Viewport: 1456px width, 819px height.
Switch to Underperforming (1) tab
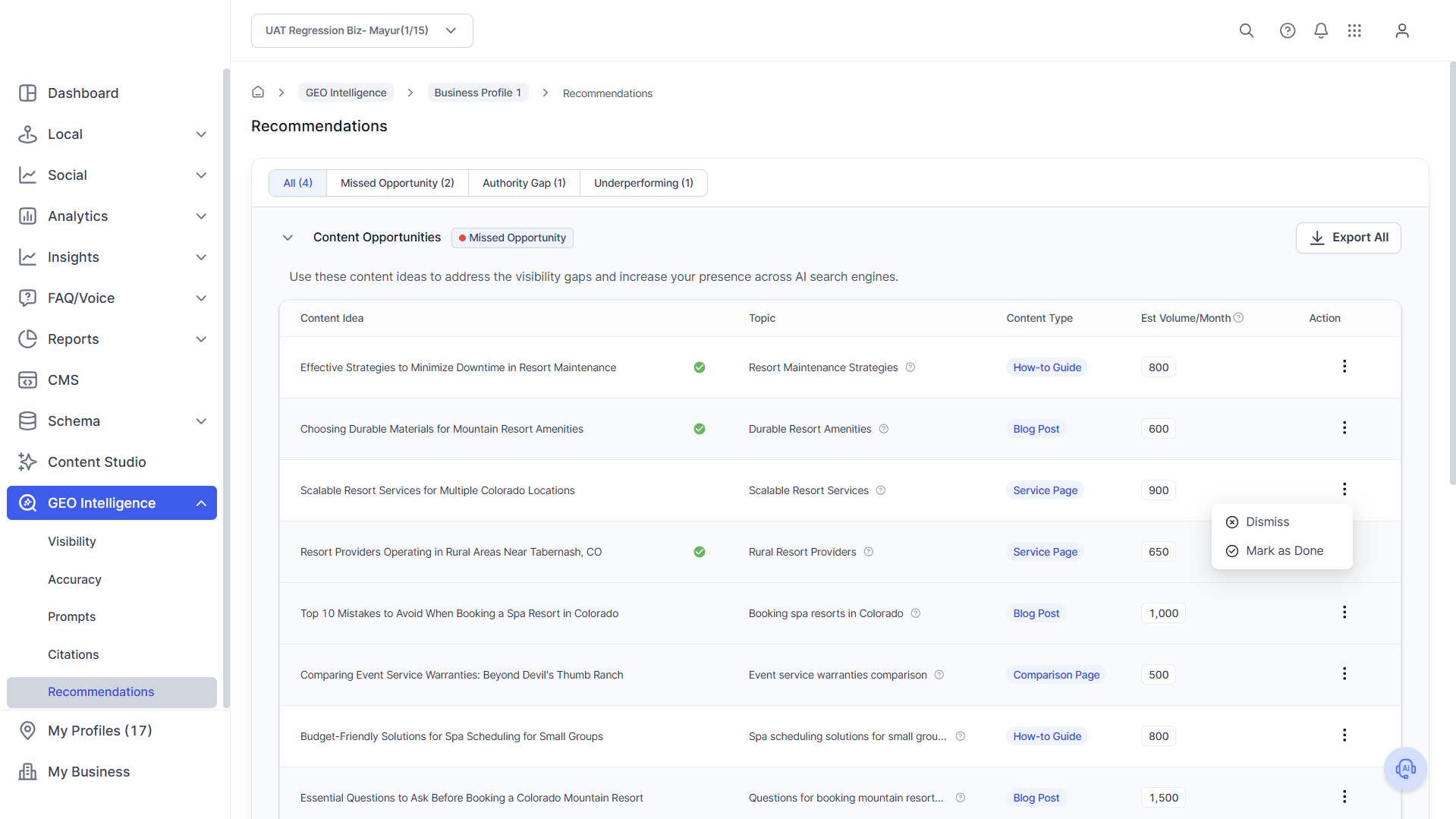coord(643,183)
